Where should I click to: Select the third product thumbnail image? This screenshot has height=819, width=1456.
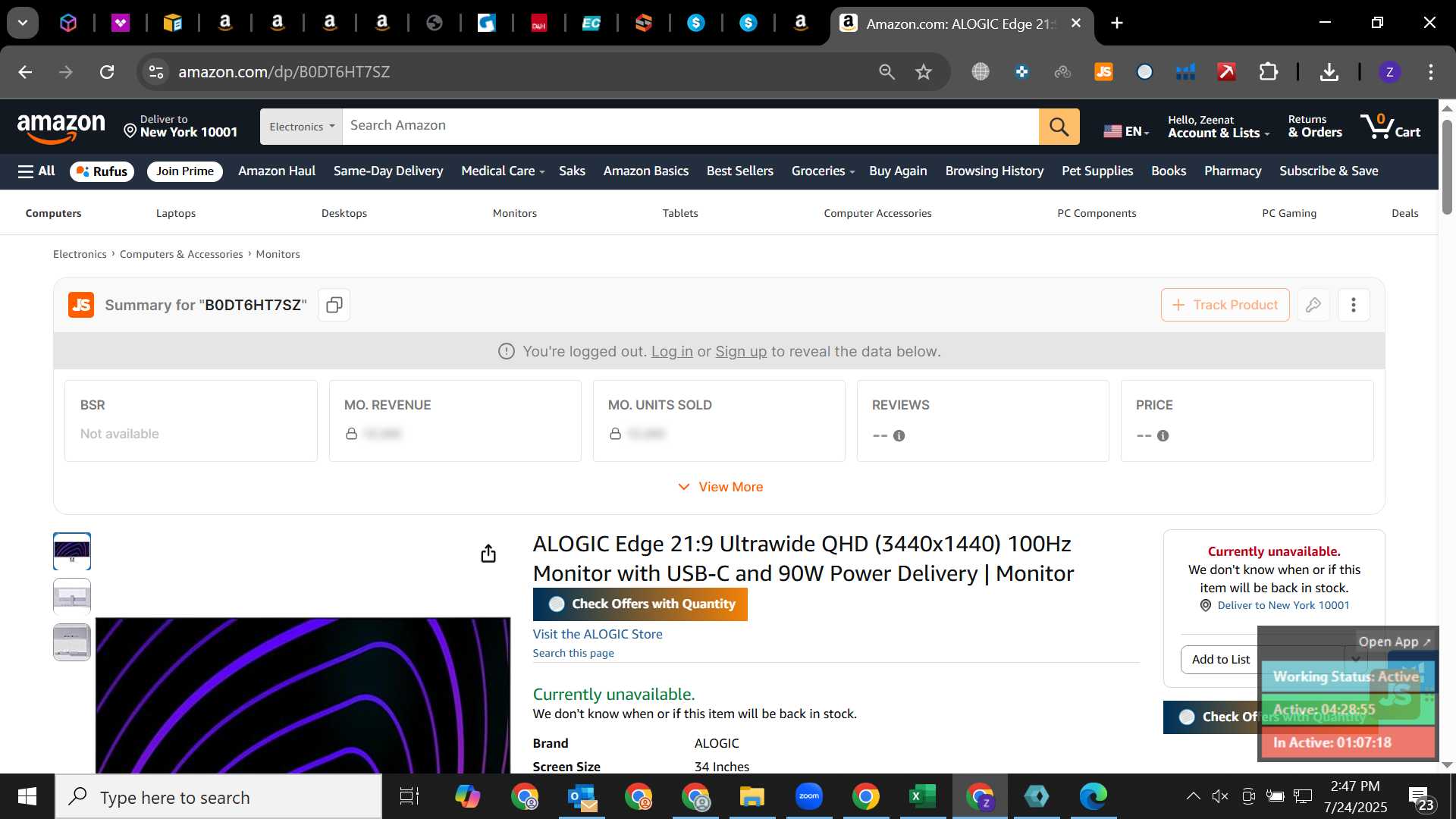point(72,642)
